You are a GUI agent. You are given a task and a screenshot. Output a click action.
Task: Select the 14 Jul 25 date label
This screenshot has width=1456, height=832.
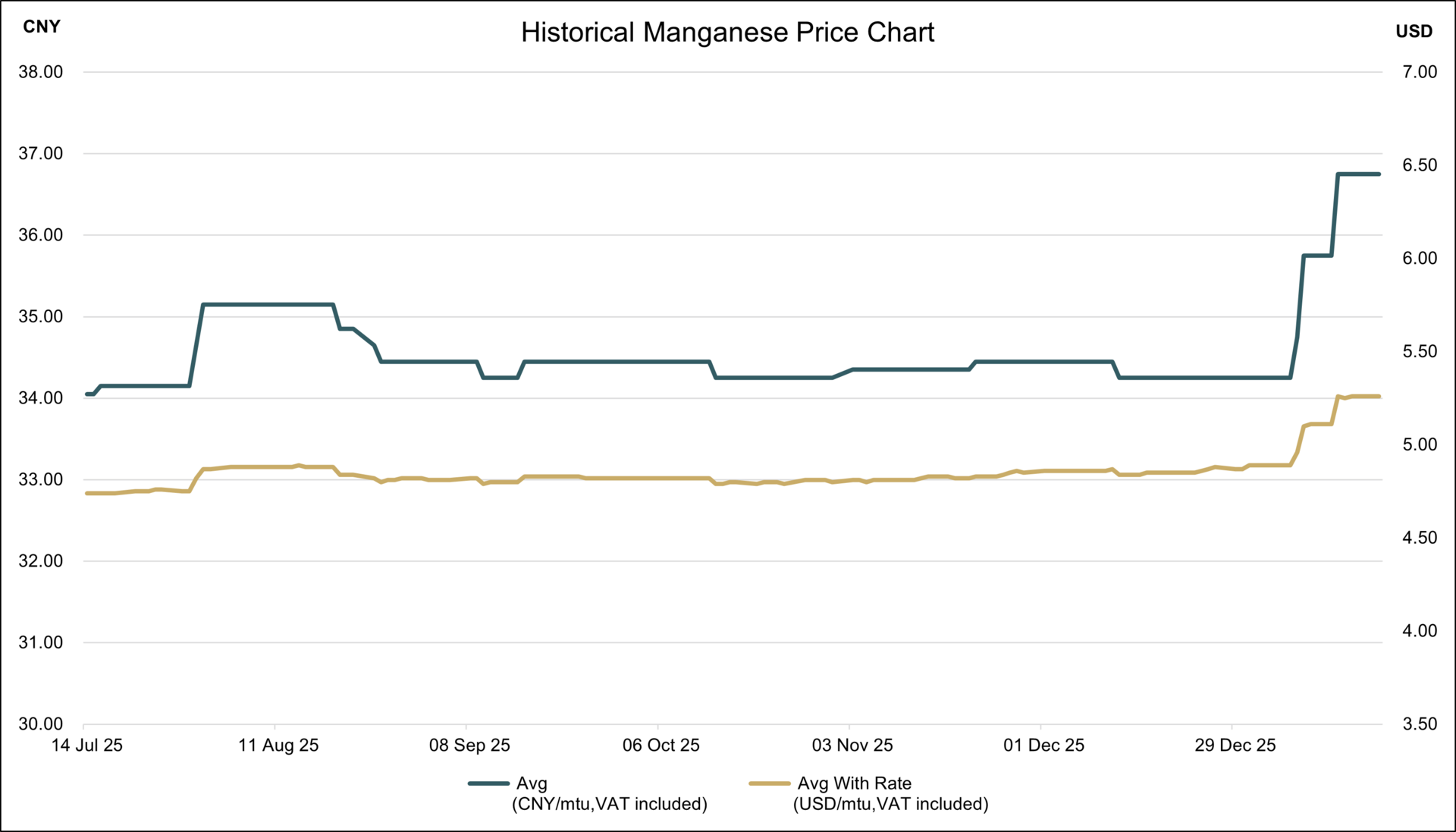coord(87,746)
